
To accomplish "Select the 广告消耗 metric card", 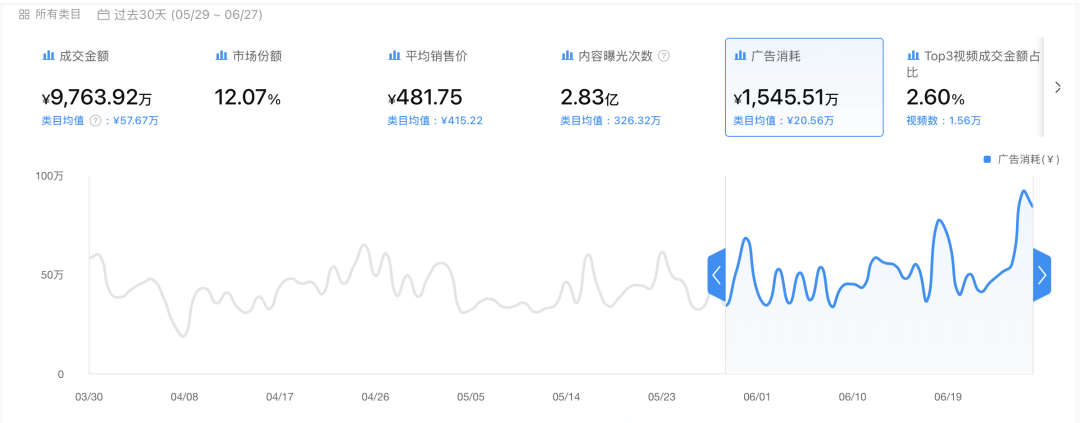I will click(x=804, y=87).
